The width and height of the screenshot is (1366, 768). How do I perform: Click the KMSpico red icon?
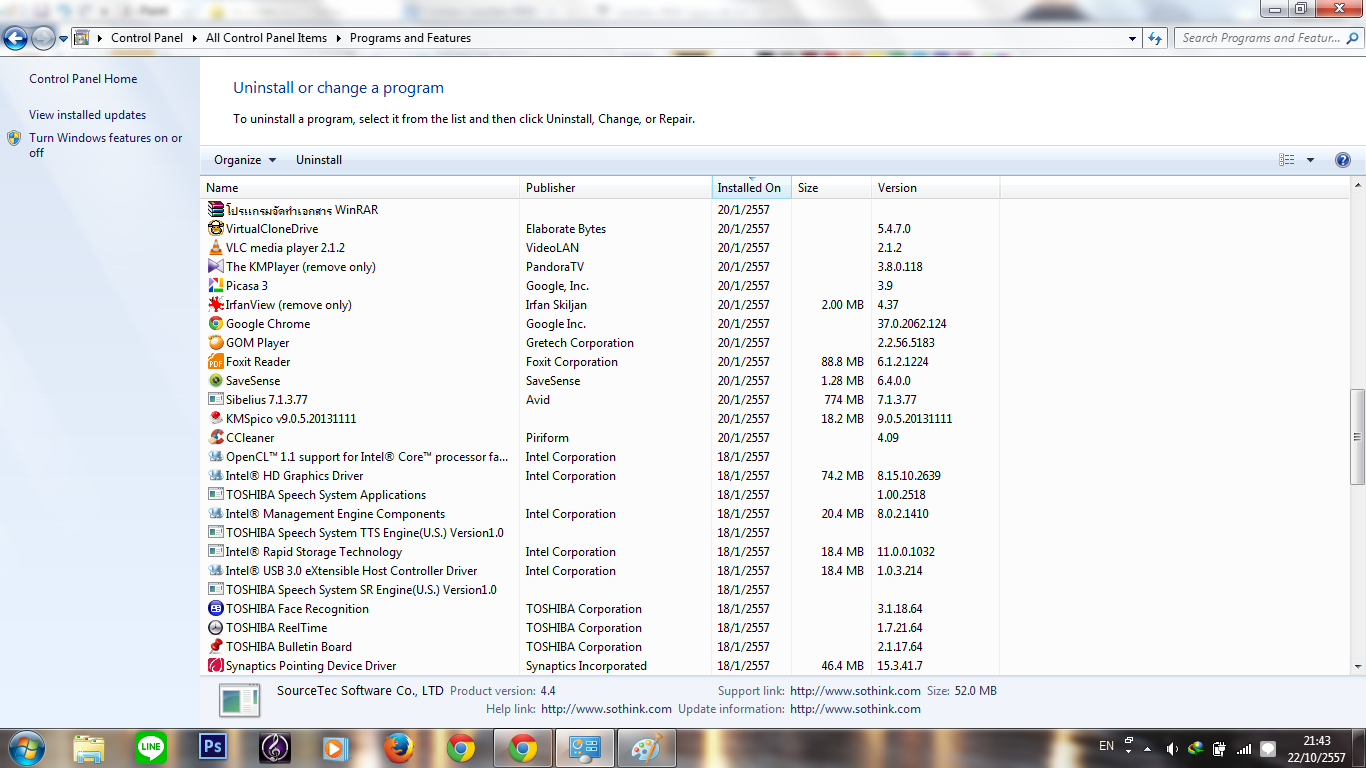pos(215,419)
